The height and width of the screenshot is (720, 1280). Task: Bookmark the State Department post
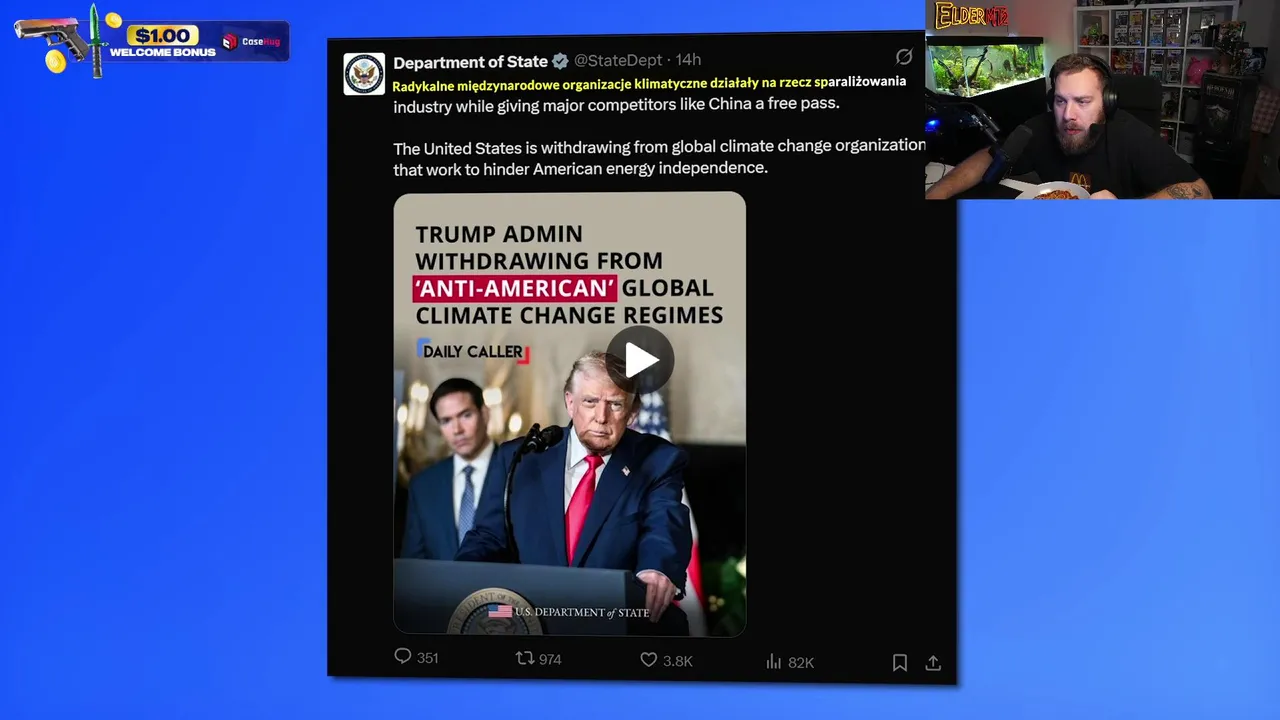pyautogui.click(x=899, y=662)
